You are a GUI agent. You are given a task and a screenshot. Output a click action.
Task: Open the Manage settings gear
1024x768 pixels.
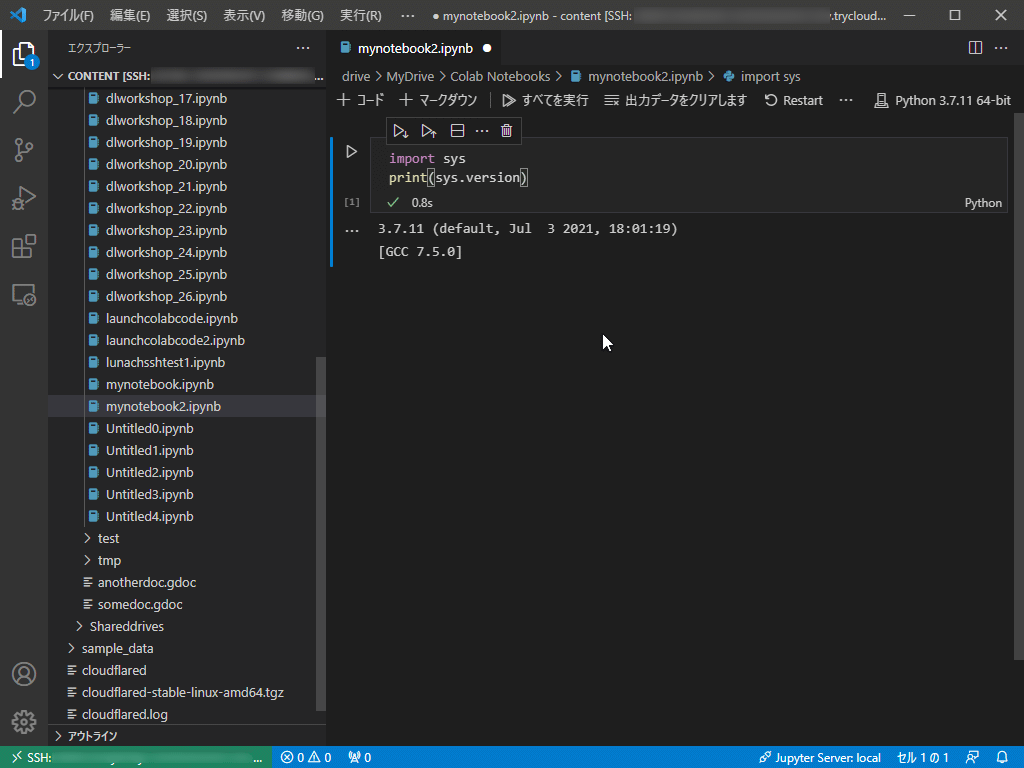24,721
